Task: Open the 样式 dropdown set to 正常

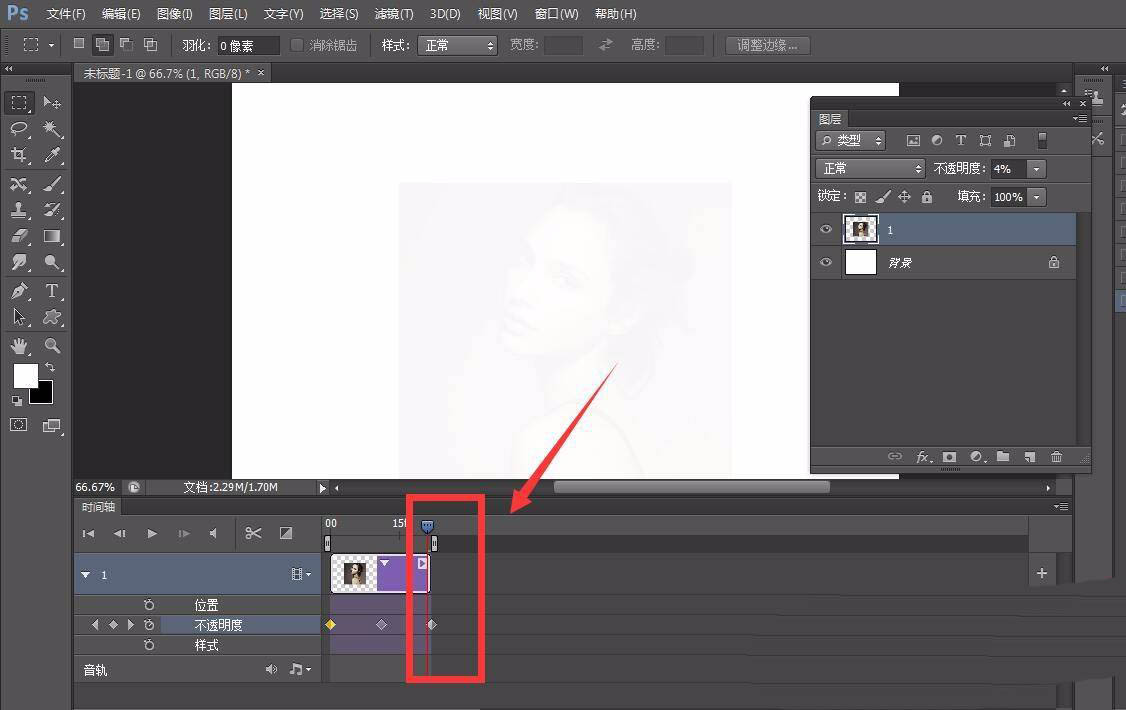Action: click(457, 45)
